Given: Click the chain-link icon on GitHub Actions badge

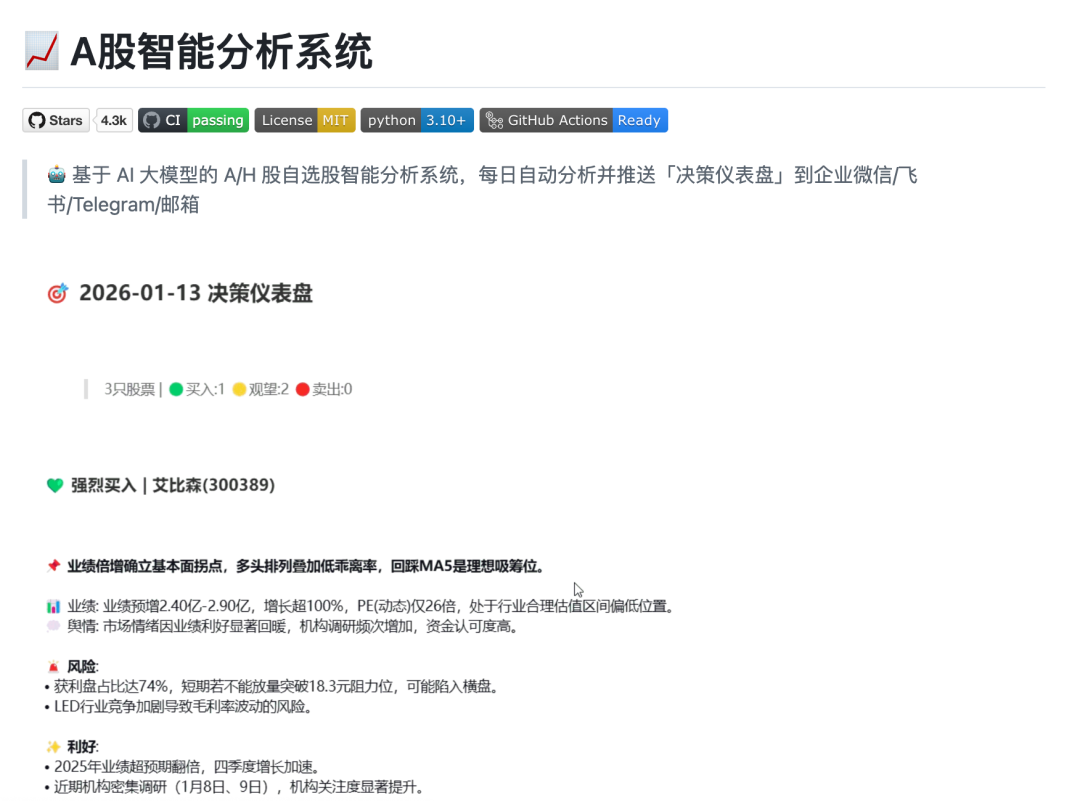Looking at the screenshot, I should coord(493,120).
